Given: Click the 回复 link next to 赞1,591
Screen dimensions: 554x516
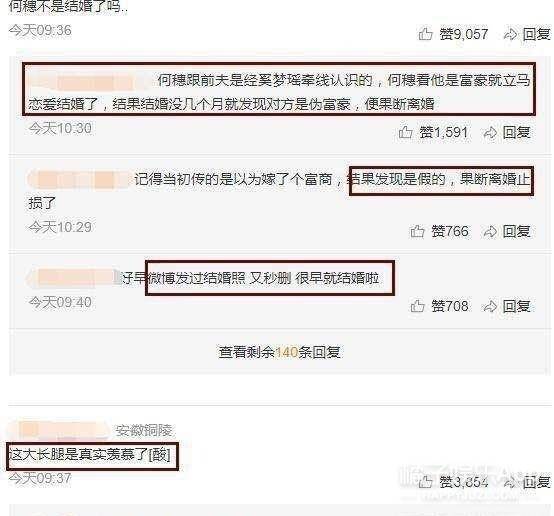Looking at the screenshot, I should 517,133.
